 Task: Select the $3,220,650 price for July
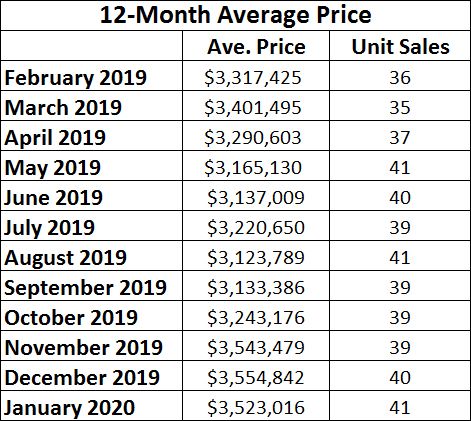click(256, 227)
